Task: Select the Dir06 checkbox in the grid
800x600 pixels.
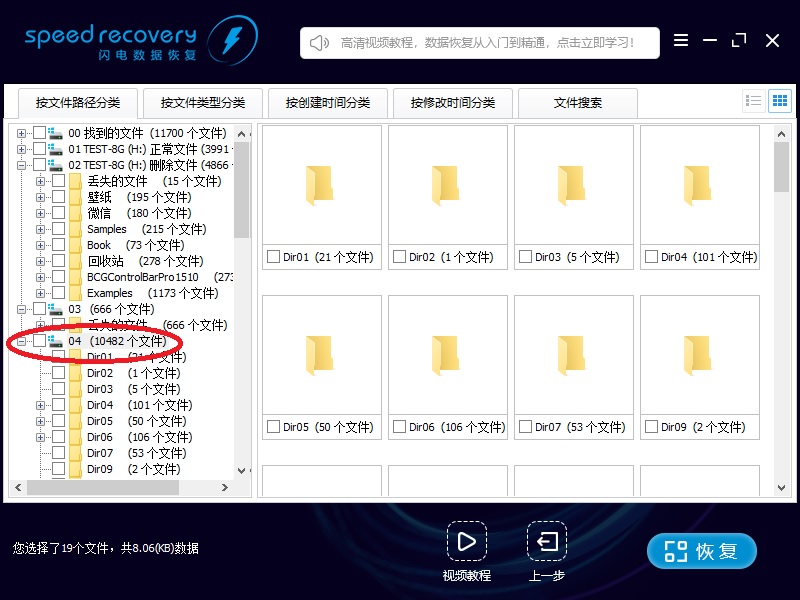Action: (399, 426)
